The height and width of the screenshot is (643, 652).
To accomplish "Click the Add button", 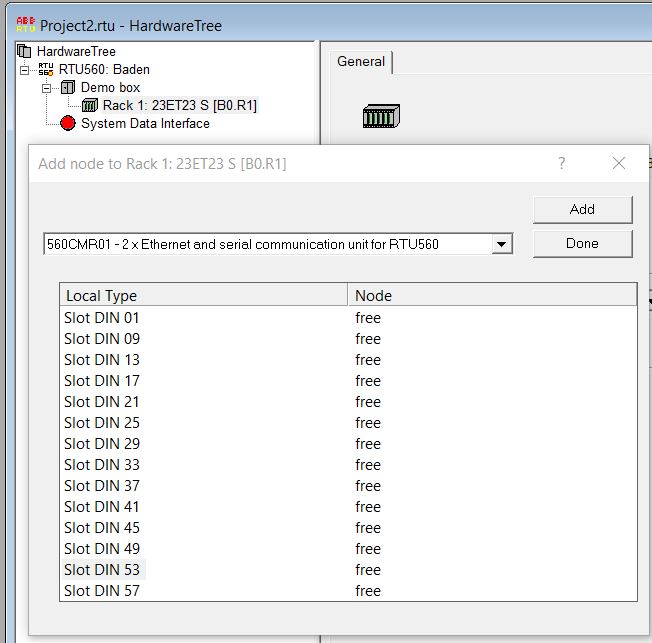I will click(583, 209).
